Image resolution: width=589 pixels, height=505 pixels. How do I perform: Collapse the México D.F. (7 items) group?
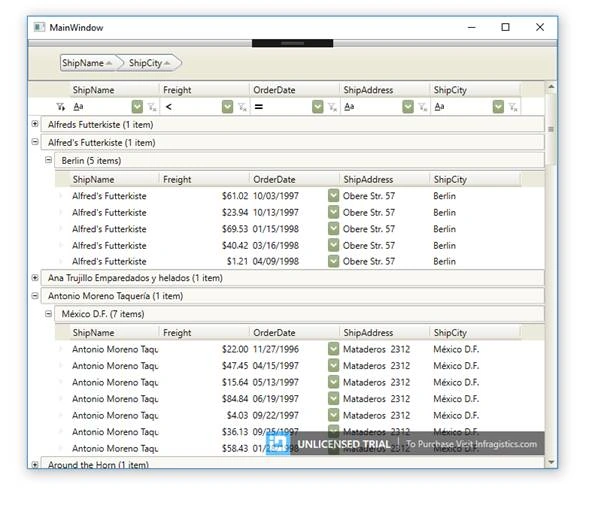pyautogui.click(x=48, y=313)
